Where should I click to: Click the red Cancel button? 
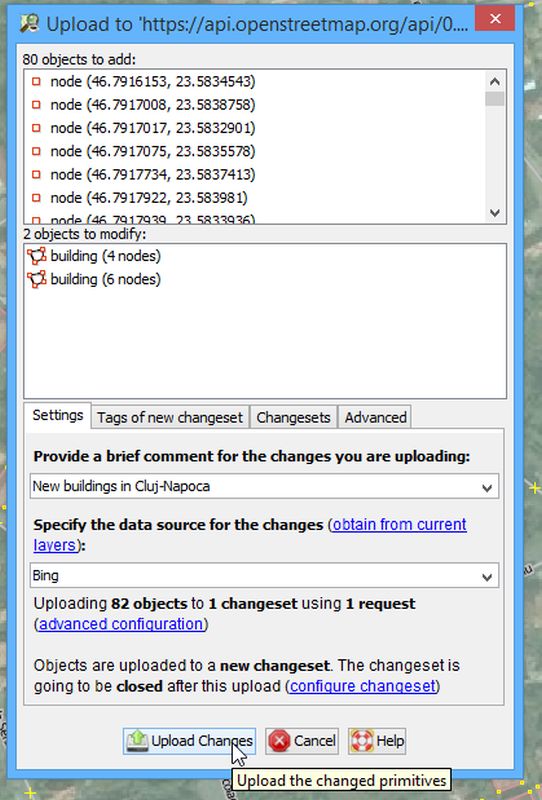click(302, 741)
